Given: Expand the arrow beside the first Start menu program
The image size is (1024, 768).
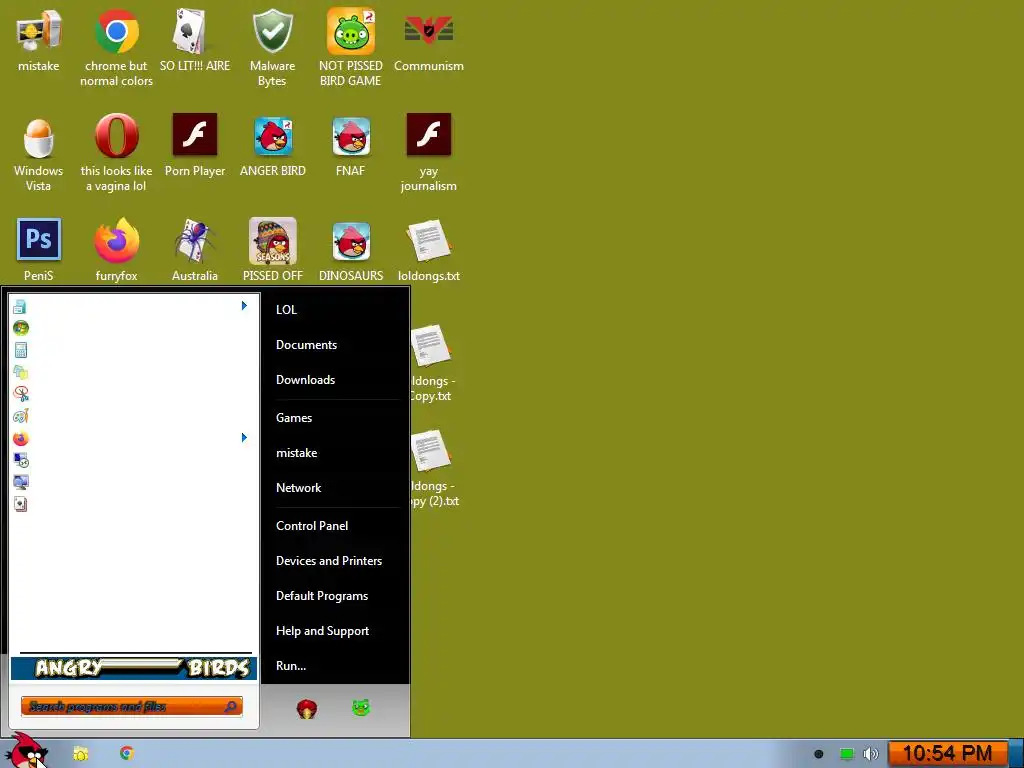Looking at the screenshot, I should (244, 306).
